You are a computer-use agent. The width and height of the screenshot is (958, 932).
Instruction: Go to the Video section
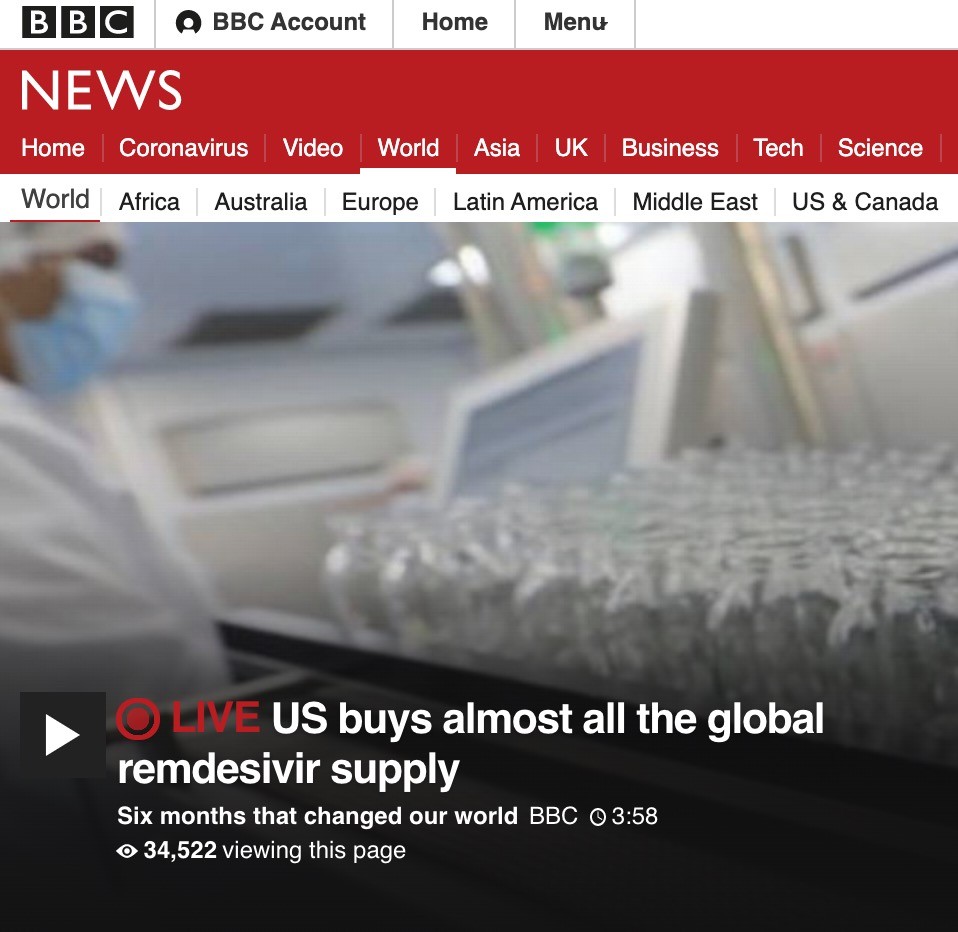pos(313,148)
